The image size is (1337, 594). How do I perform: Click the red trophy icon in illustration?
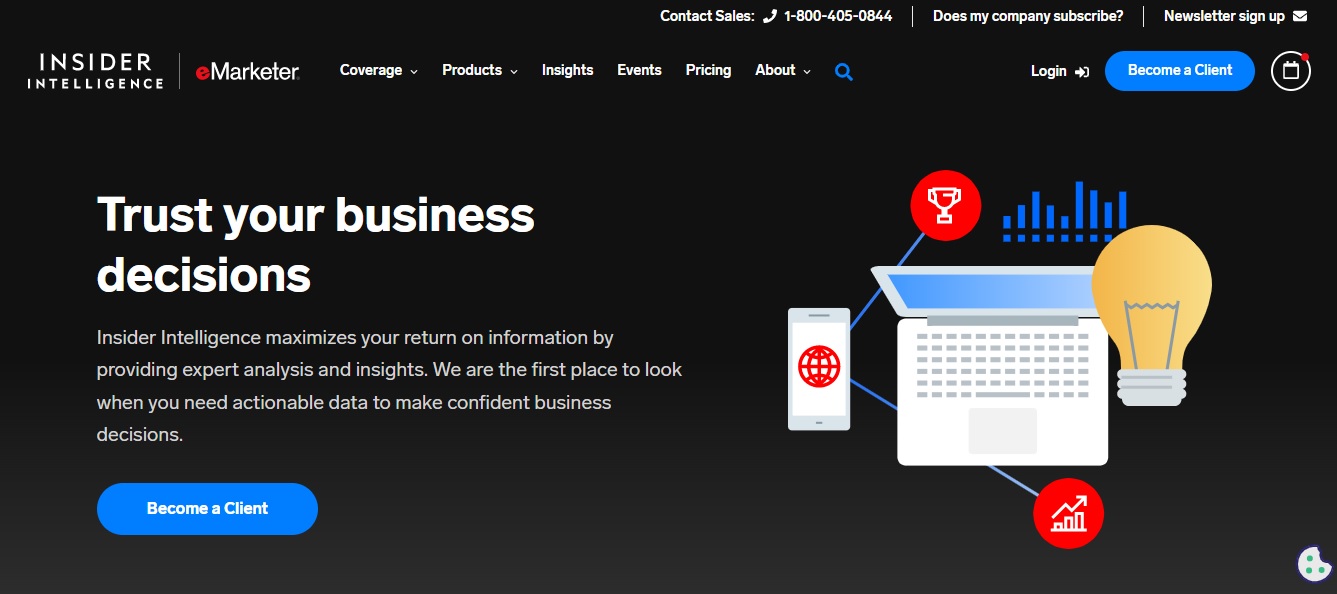pyautogui.click(x=944, y=205)
